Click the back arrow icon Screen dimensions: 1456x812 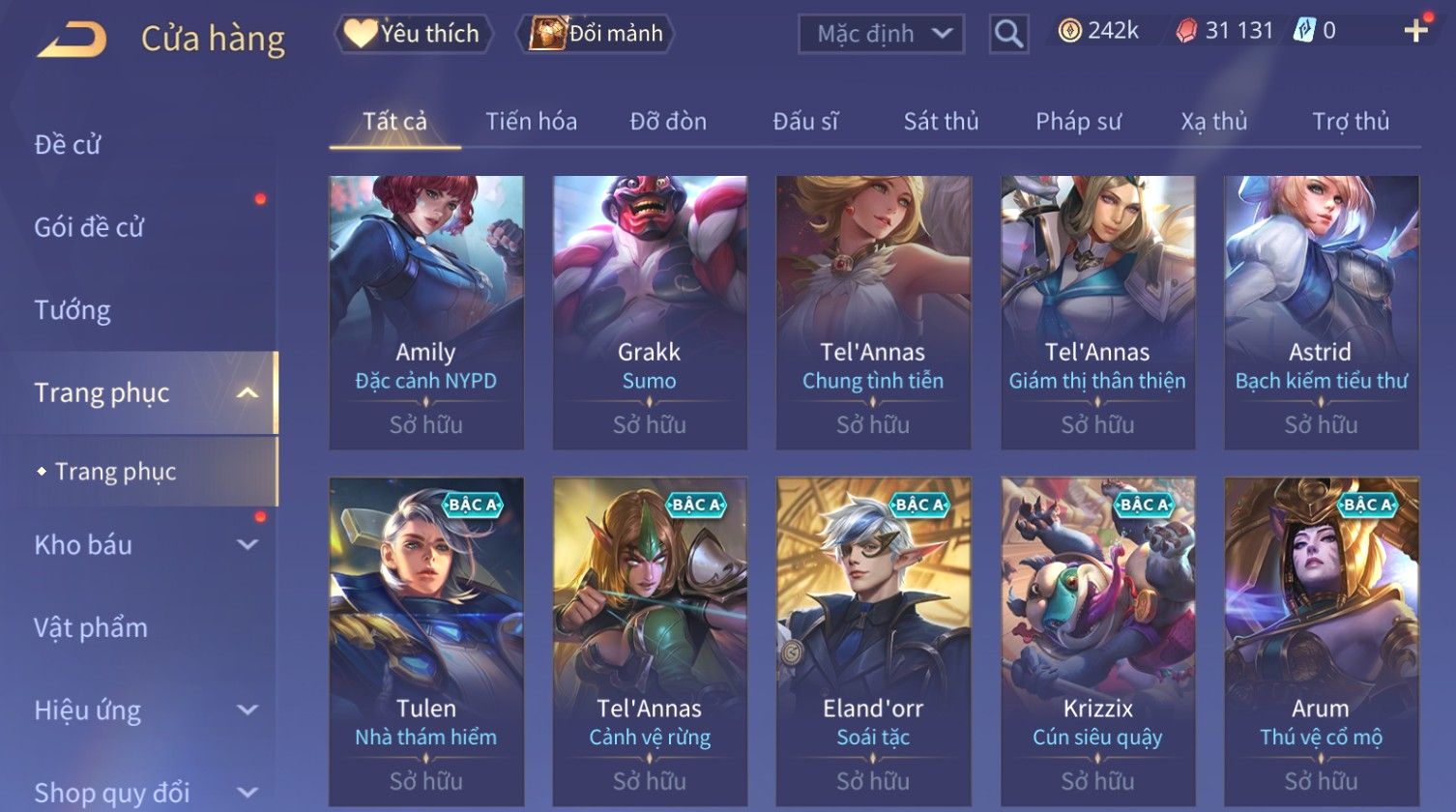point(73,40)
